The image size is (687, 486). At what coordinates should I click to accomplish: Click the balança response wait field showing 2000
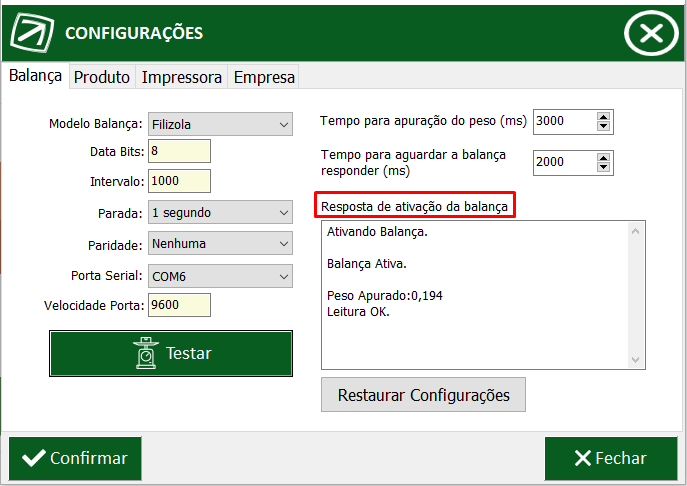(x=564, y=163)
